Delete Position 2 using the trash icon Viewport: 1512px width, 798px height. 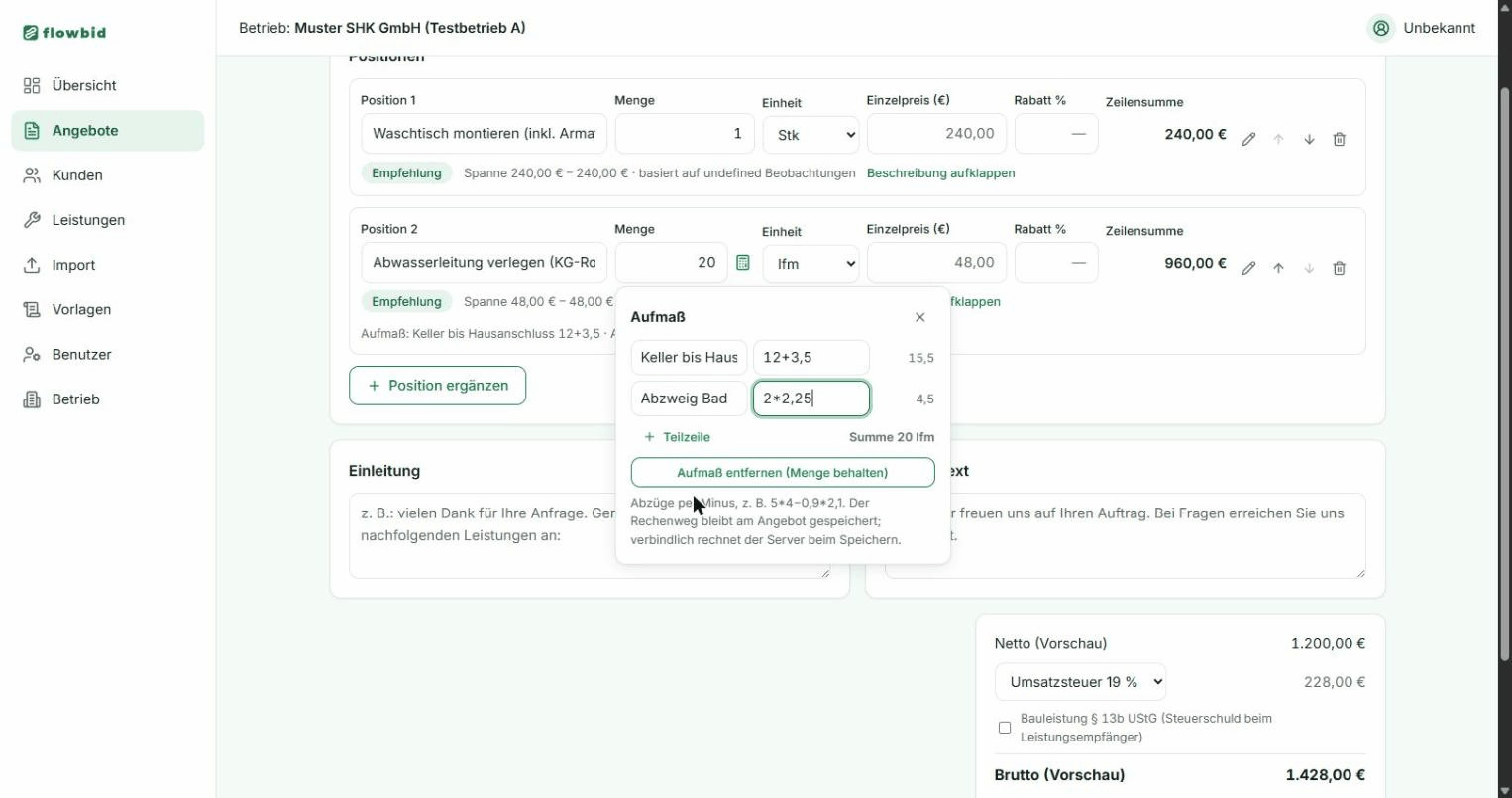(x=1340, y=268)
